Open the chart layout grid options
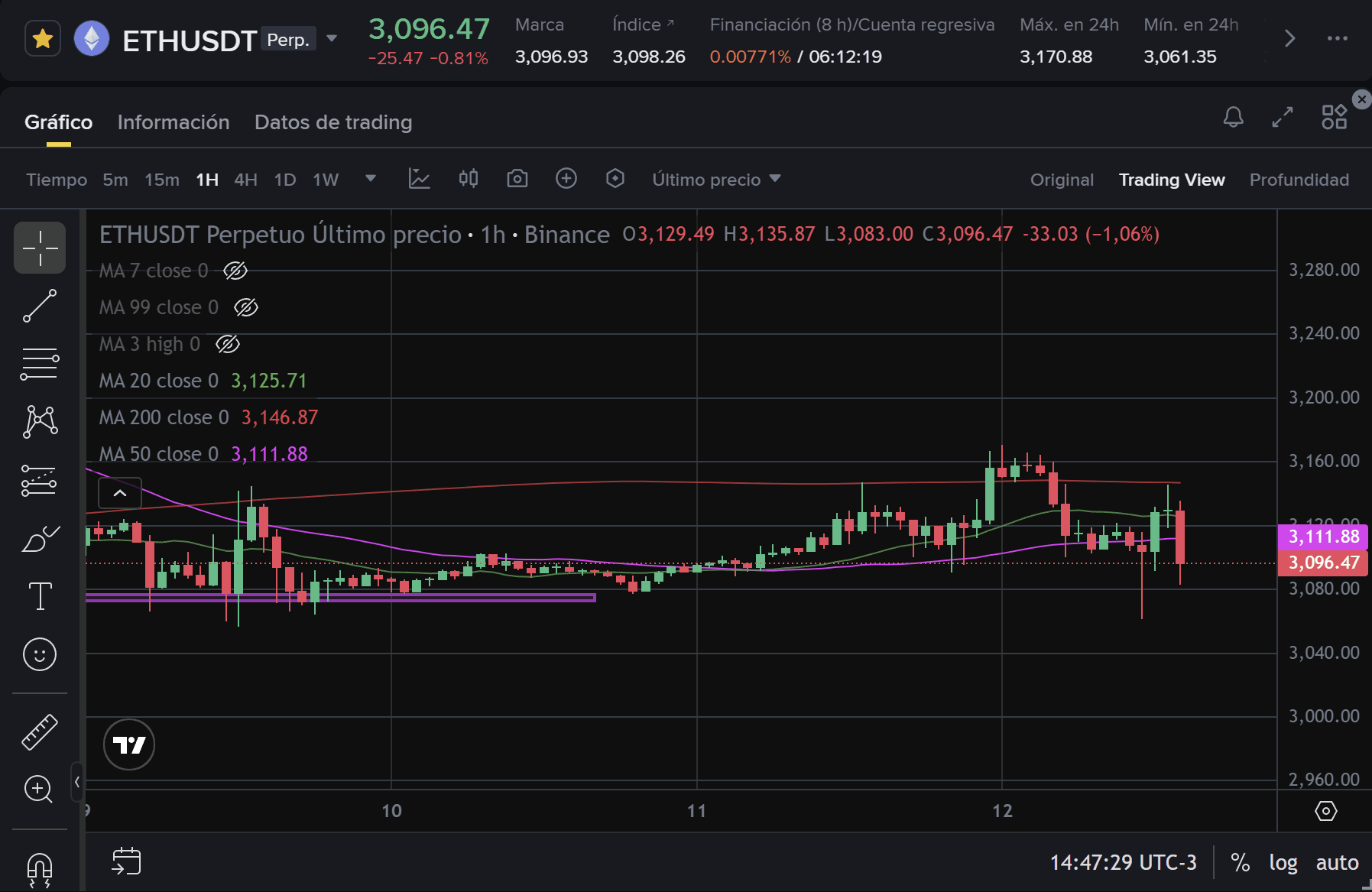1372x892 pixels. (x=1335, y=117)
